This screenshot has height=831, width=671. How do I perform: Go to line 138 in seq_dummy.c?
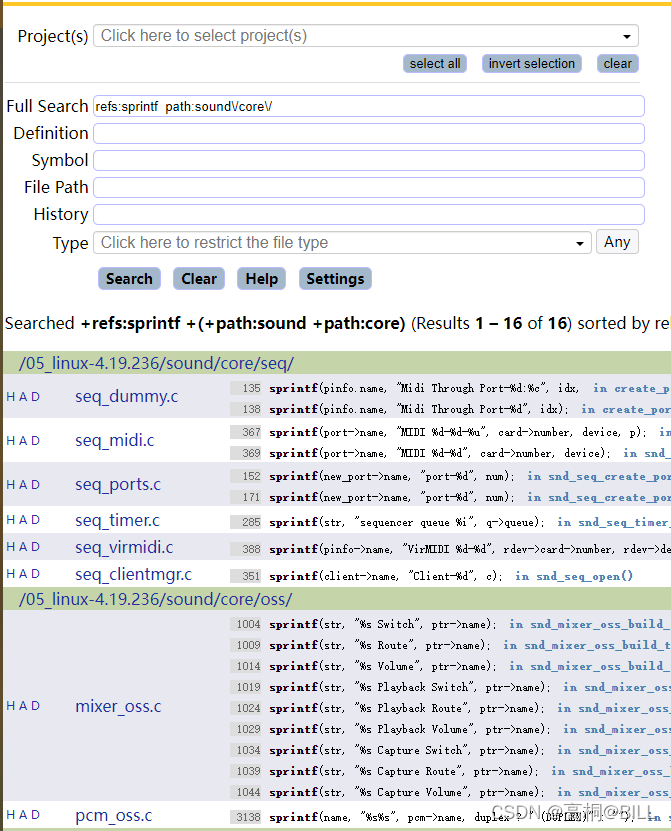[246, 409]
